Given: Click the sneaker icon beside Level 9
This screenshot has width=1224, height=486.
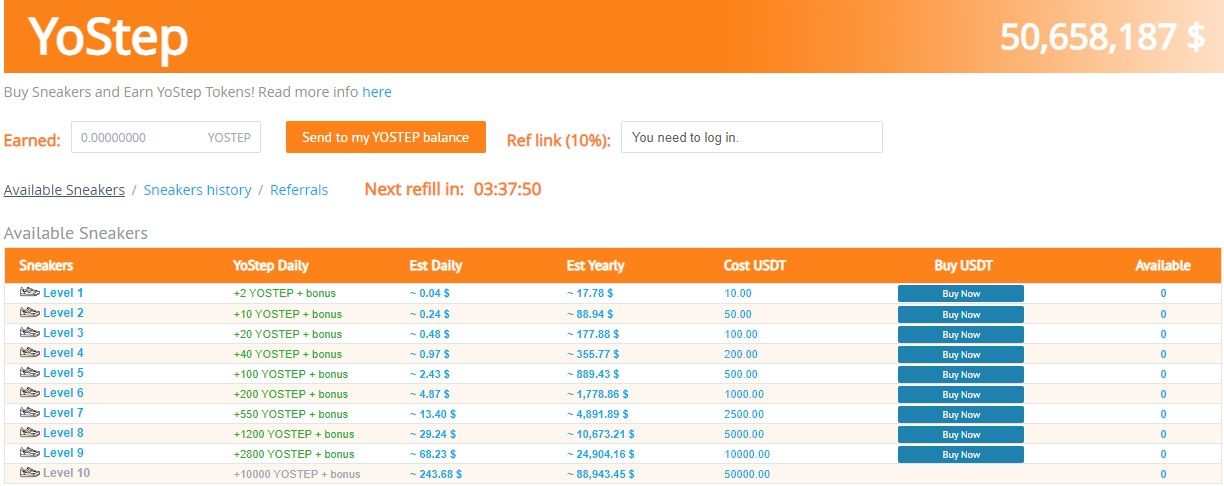Looking at the screenshot, I should point(29,453).
